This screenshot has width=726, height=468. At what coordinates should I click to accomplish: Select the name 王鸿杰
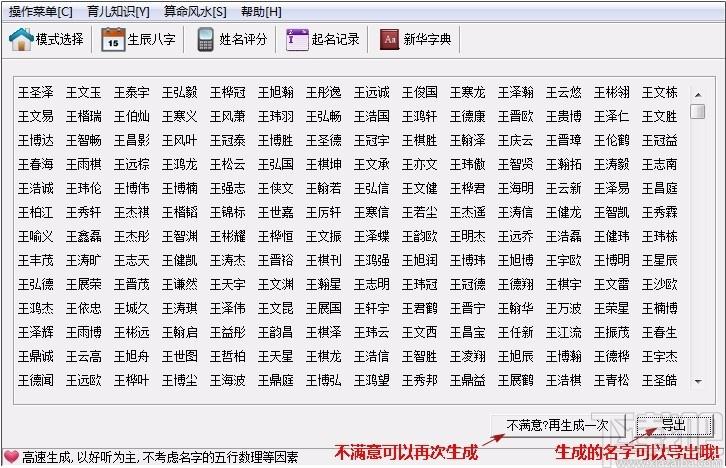(36, 308)
